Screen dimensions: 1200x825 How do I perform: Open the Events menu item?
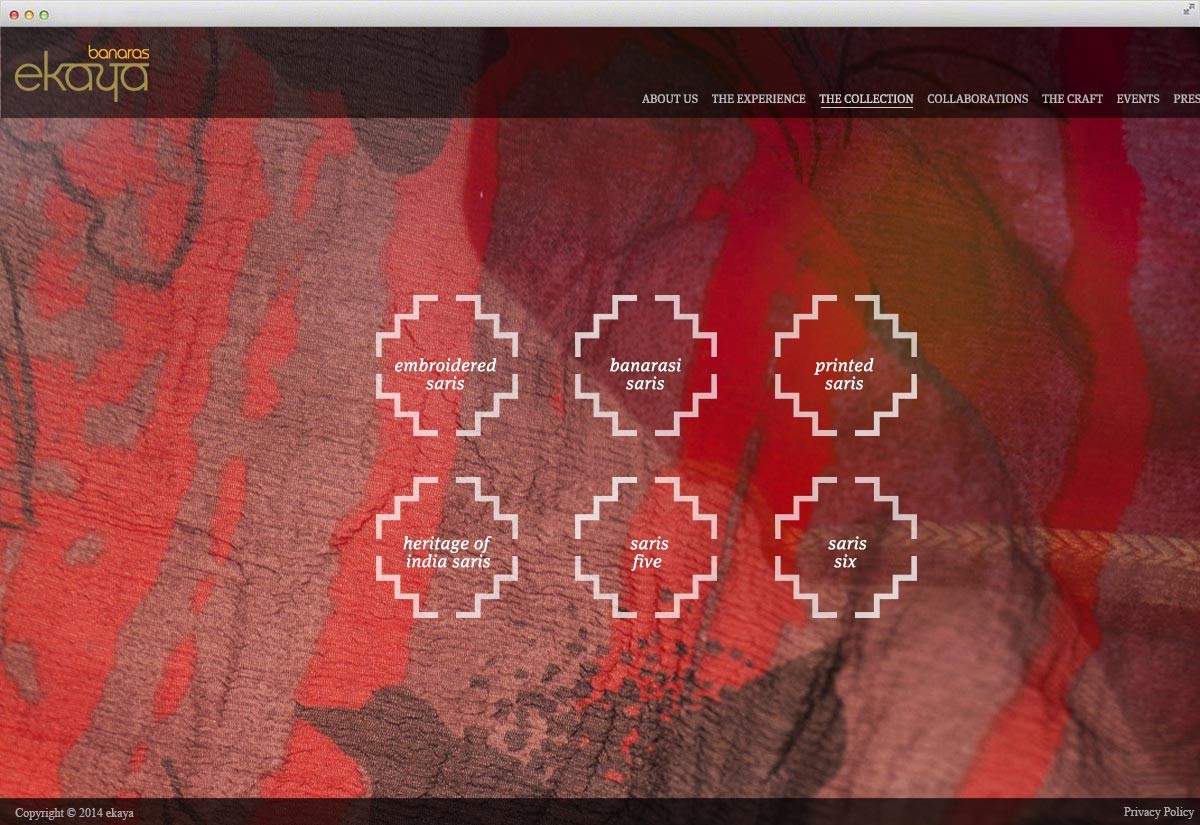coord(1138,99)
